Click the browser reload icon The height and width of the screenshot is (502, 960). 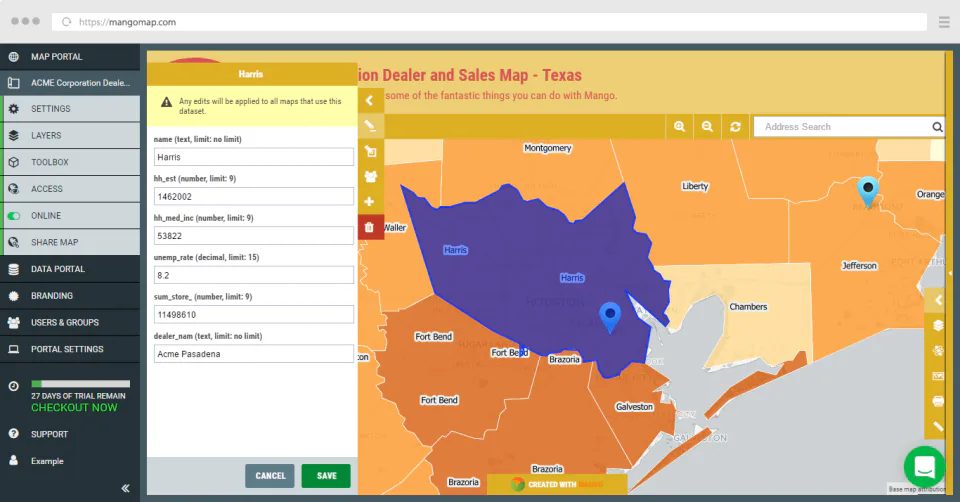coord(66,22)
